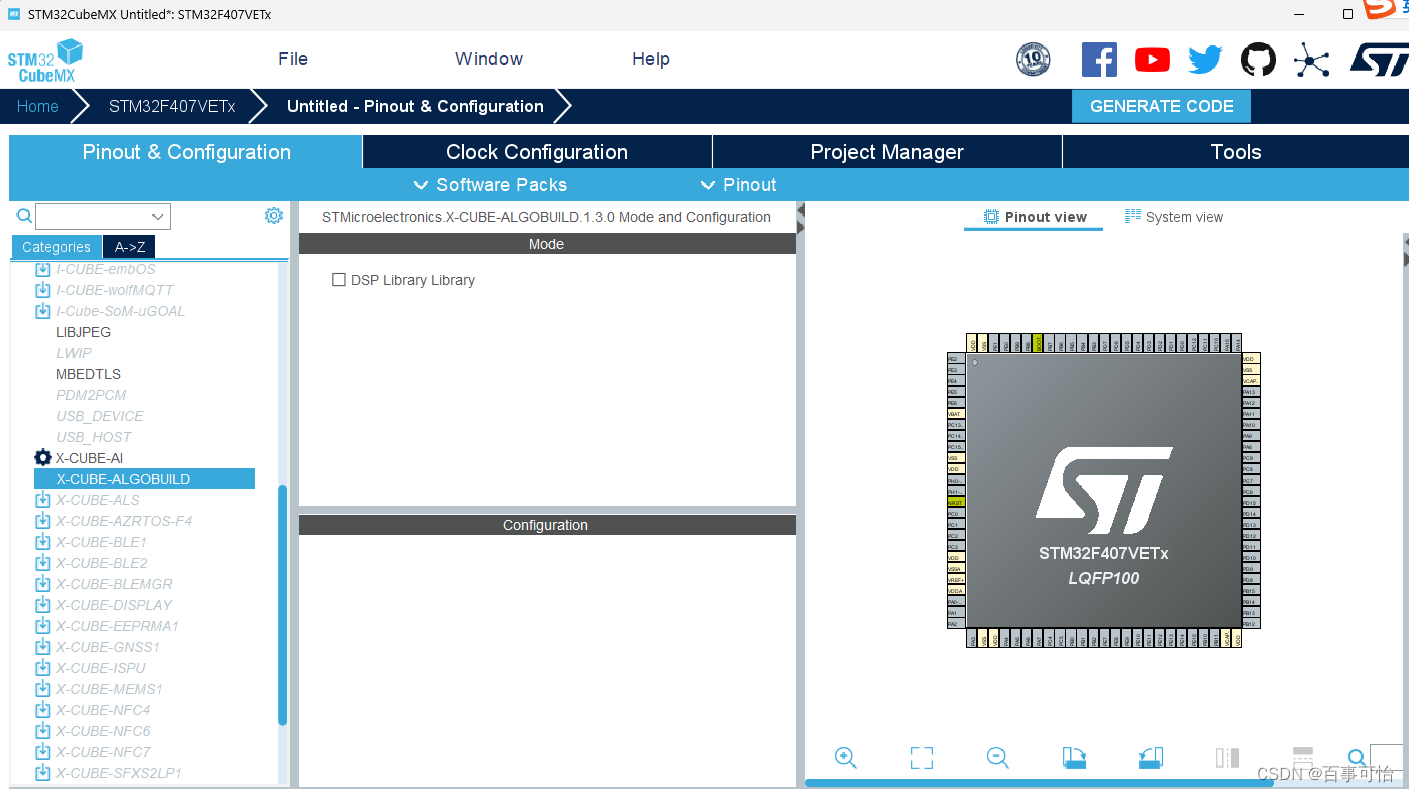This screenshot has width=1409, height=792.
Task: Open the Project Manager tab
Action: click(886, 151)
